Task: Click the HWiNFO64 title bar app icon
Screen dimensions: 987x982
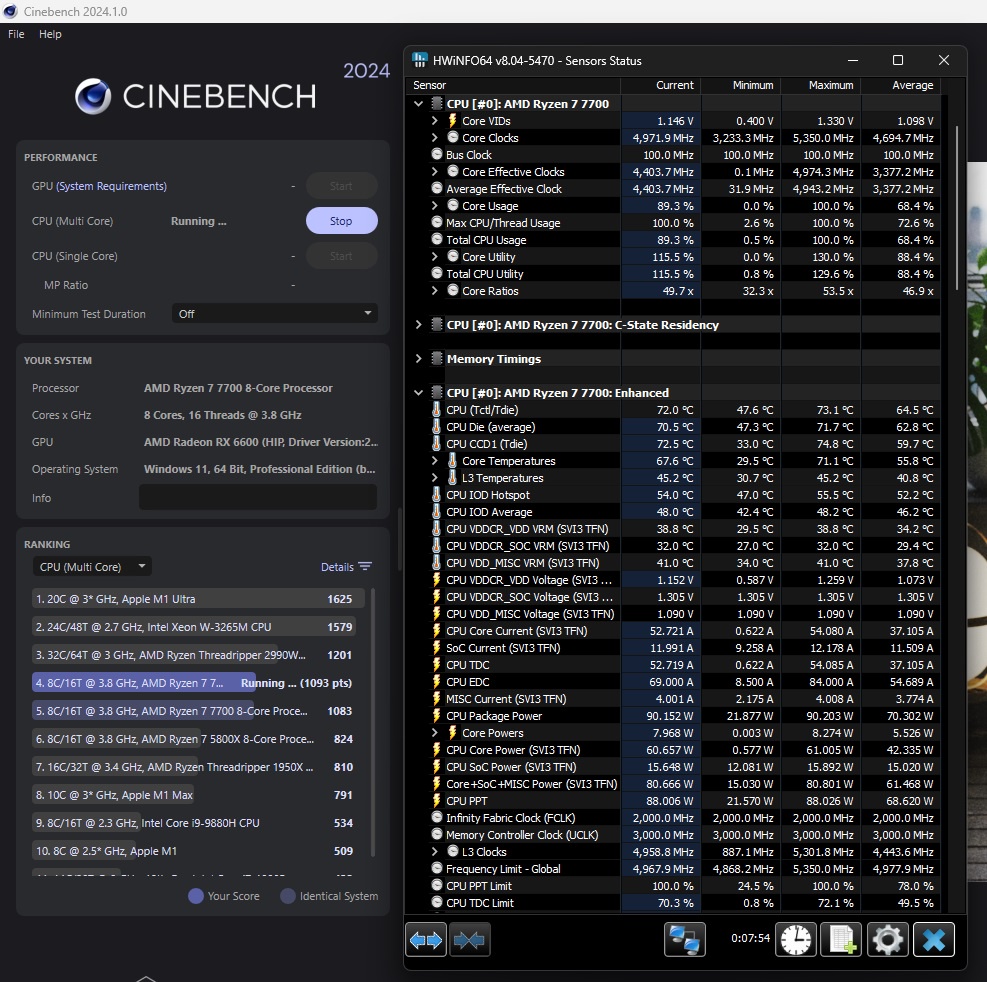Action: (419, 60)
